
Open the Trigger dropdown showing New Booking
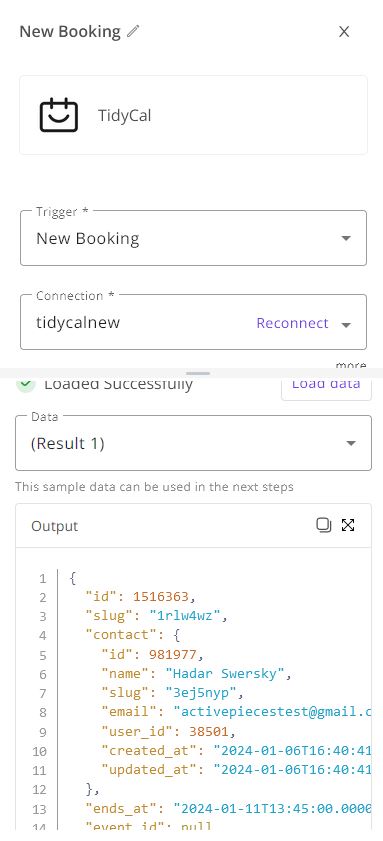[193, 238]
